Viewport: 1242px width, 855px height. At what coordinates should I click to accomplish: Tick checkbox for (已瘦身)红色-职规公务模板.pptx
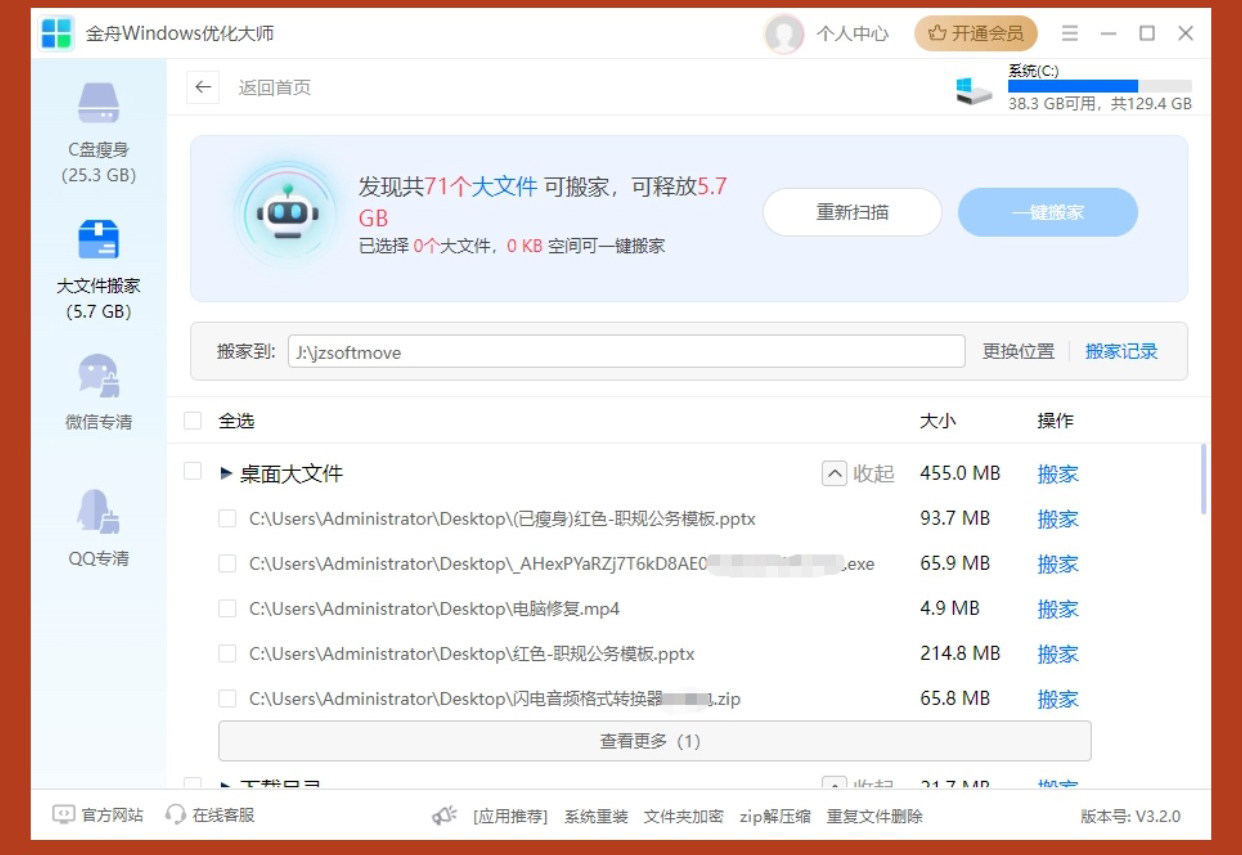click(x=227, y=519)
